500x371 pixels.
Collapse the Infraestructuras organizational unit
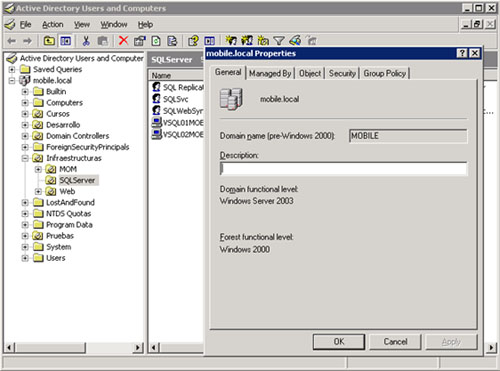point(25,158)
